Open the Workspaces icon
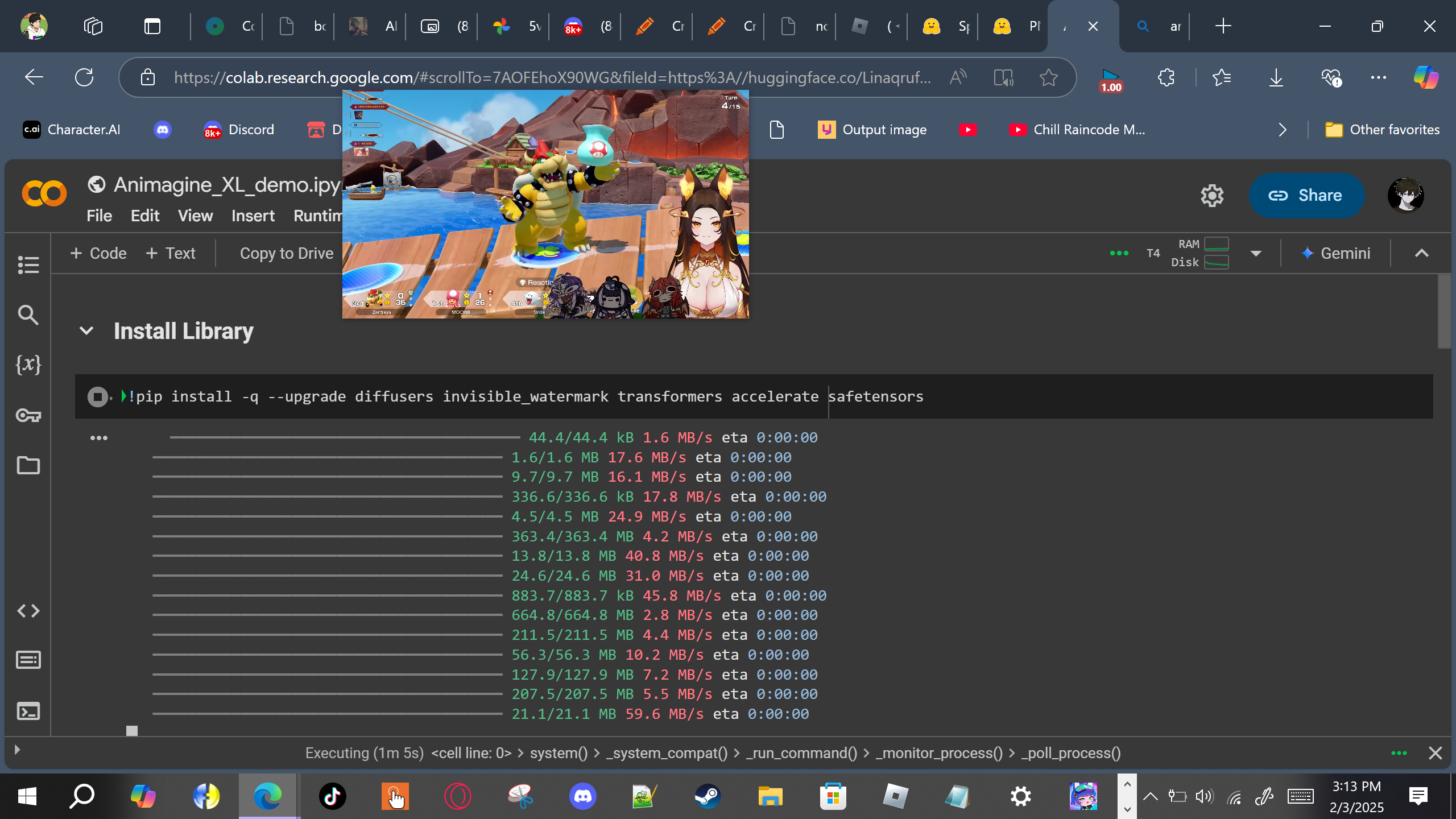Image resolution: width=1456 pixels, height=819 pixels. [x=93, y=26]
